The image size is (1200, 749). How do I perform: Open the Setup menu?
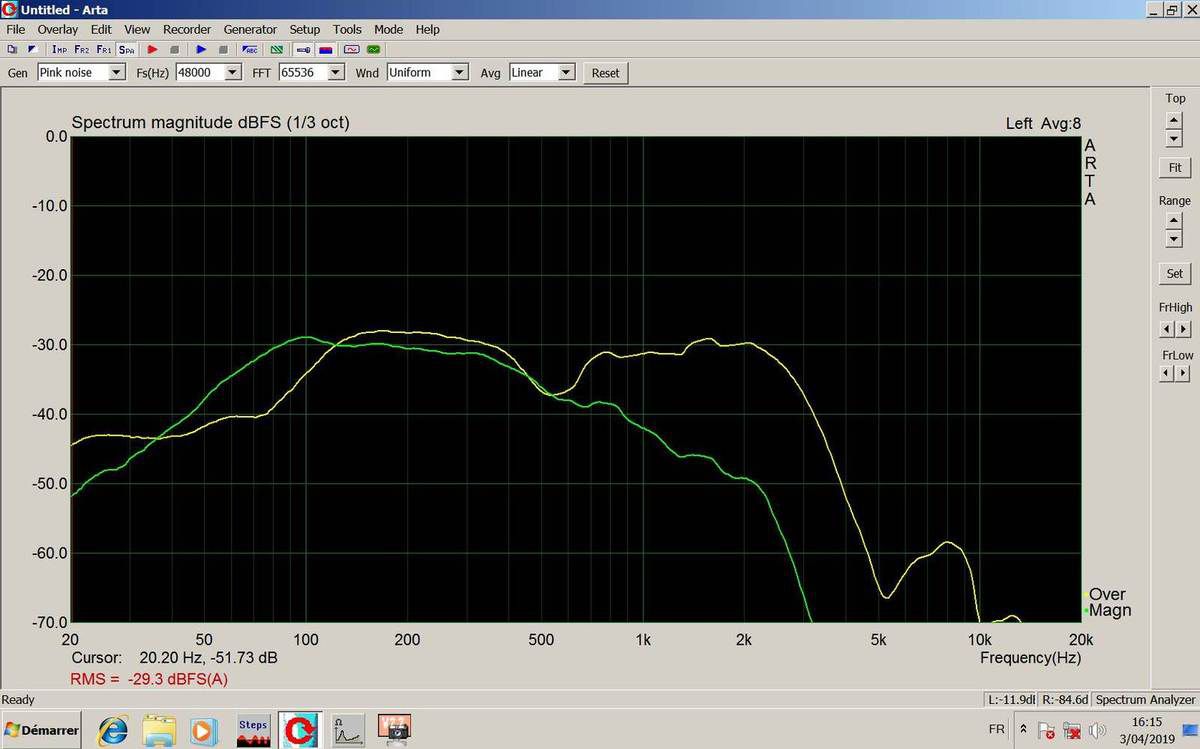coord(305,30)
